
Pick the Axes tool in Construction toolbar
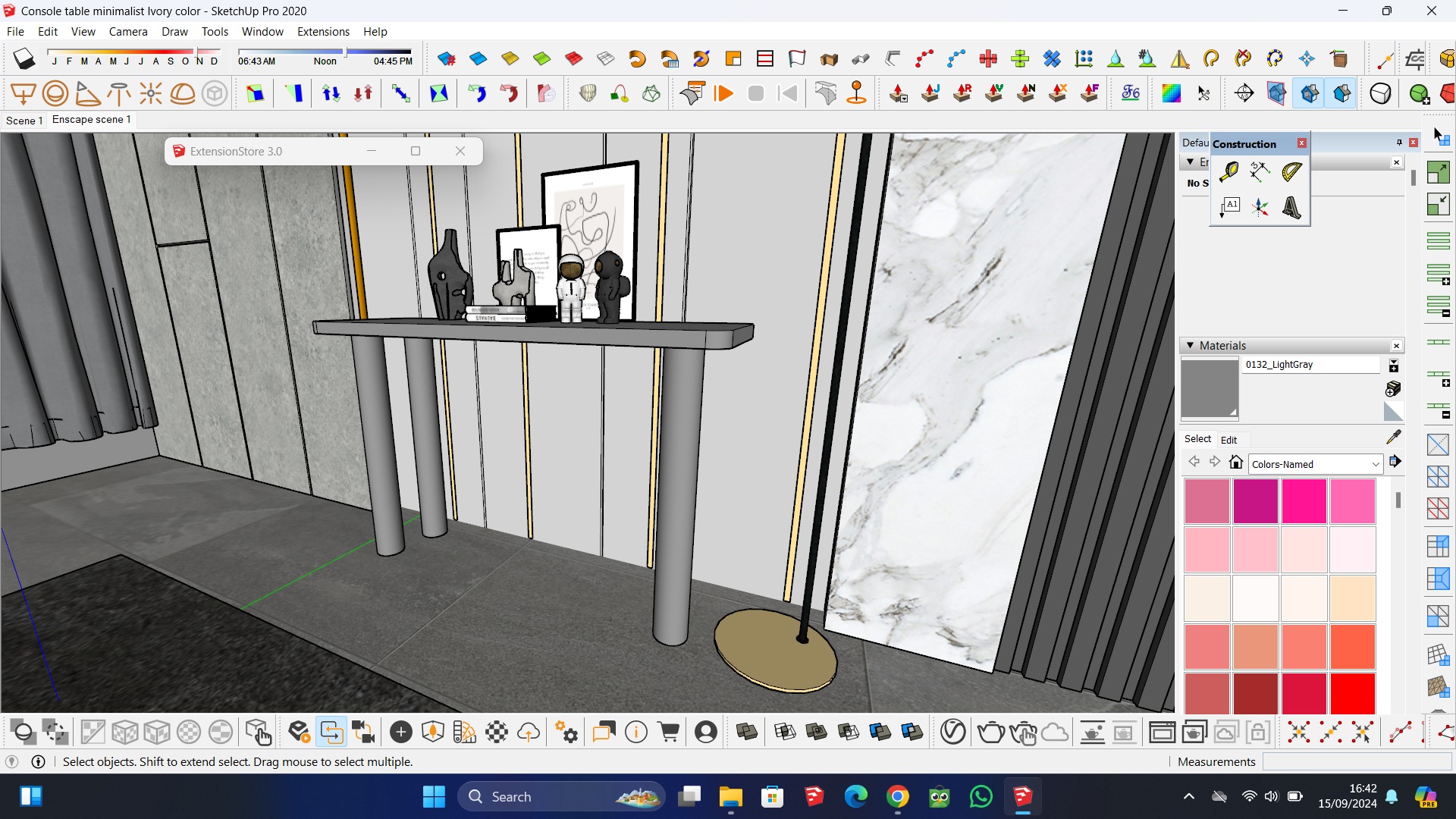click(x=1260, y=207)
